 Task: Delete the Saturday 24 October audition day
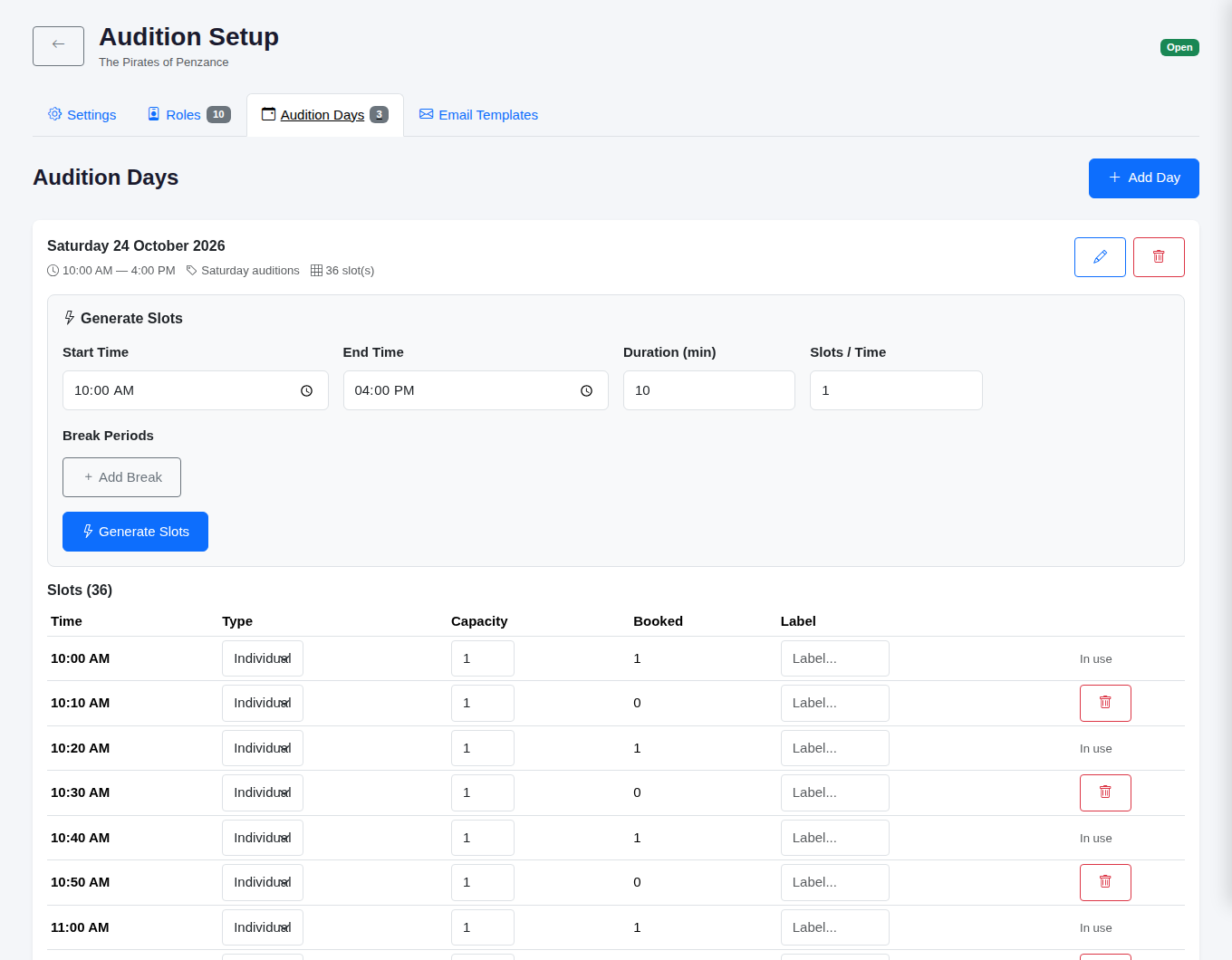pyautogui.click(x=1159, y=257)
